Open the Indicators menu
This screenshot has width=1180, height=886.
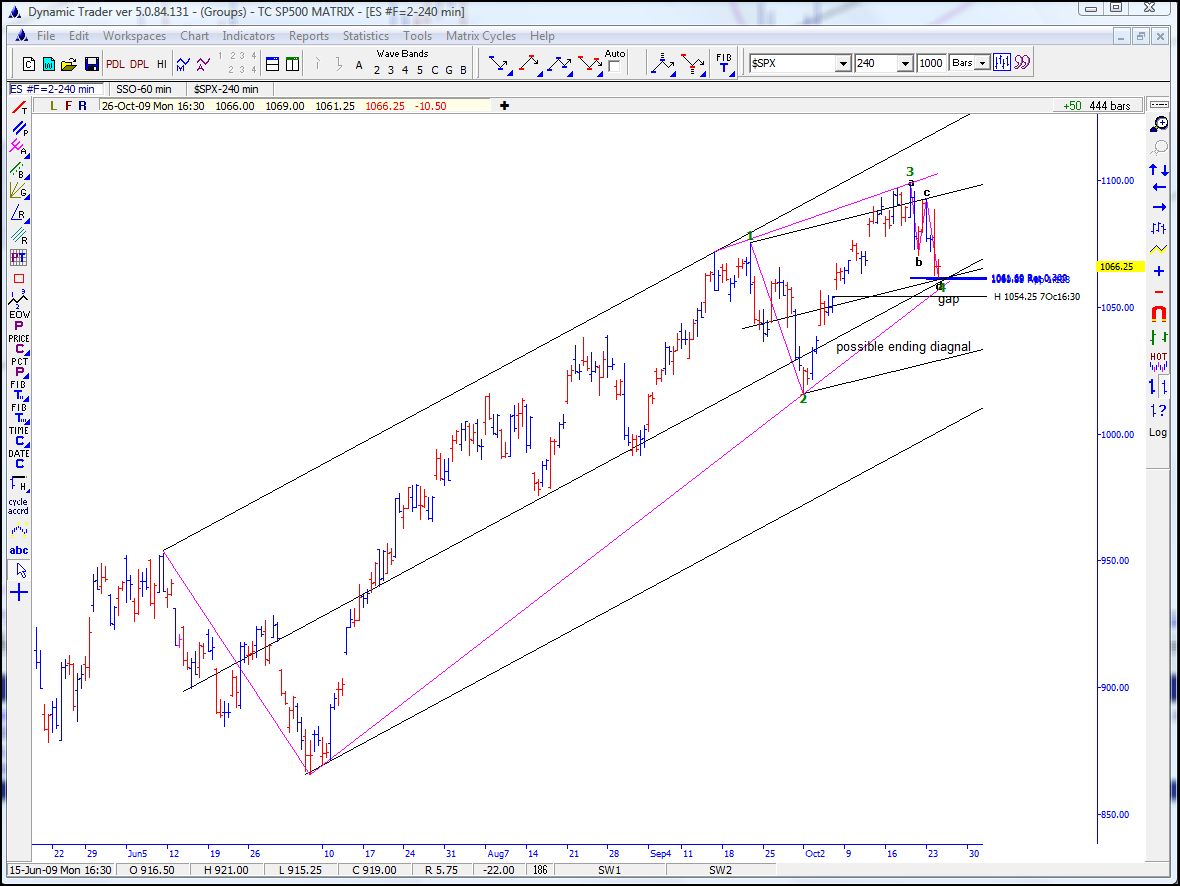(248, 35)
